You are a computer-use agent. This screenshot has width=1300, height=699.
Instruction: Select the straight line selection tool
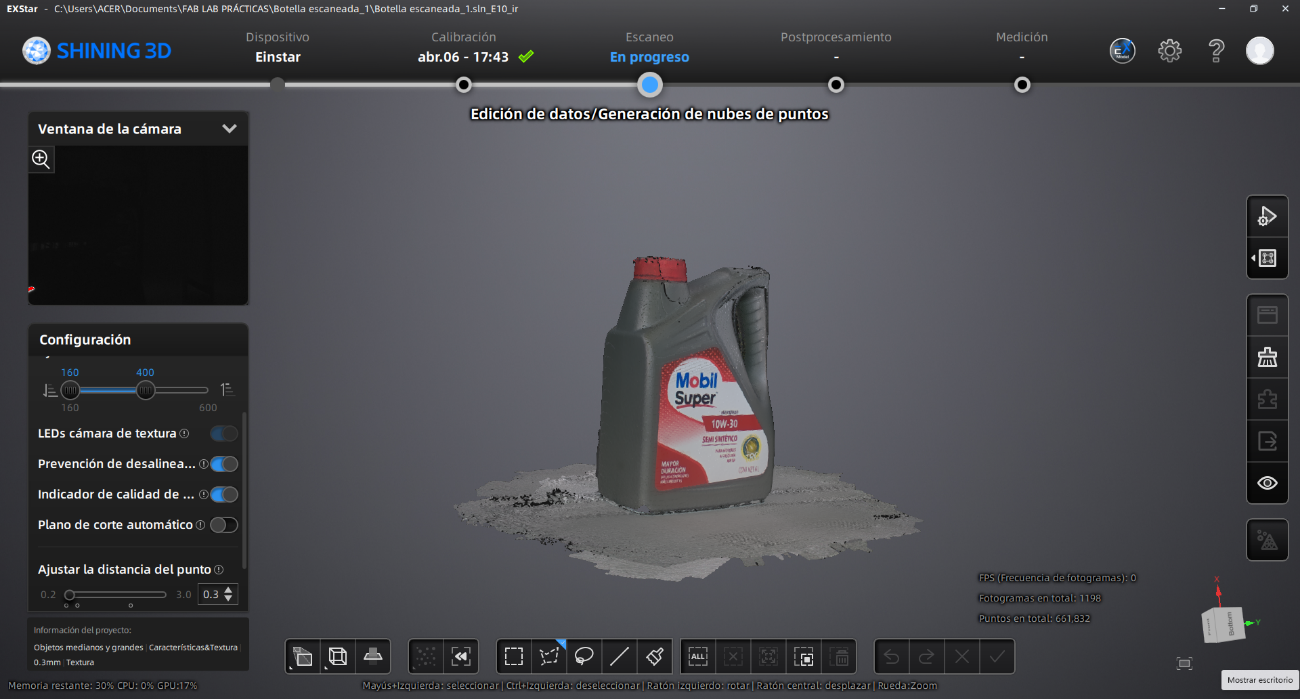619,657
